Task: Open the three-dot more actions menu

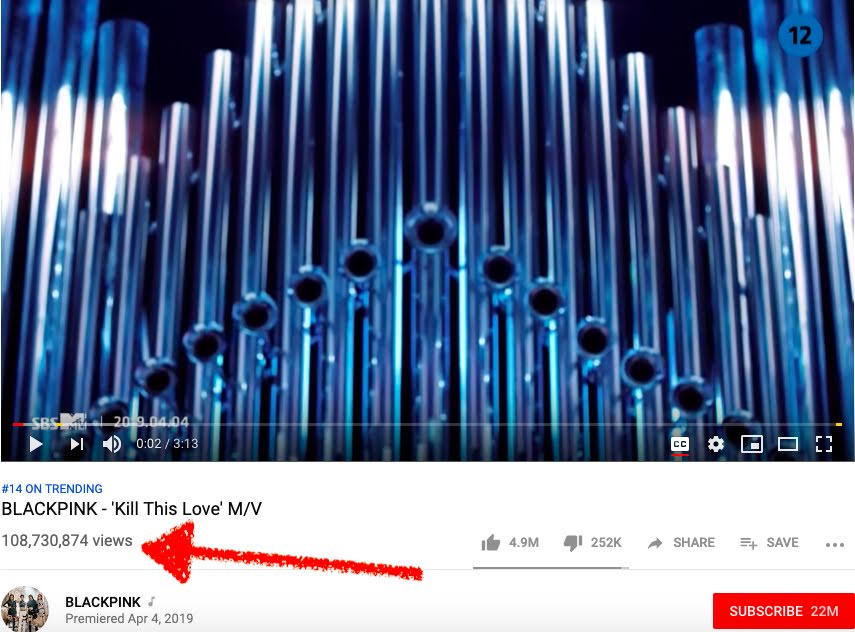Action: pyautogui.click(x=835, y=545)
